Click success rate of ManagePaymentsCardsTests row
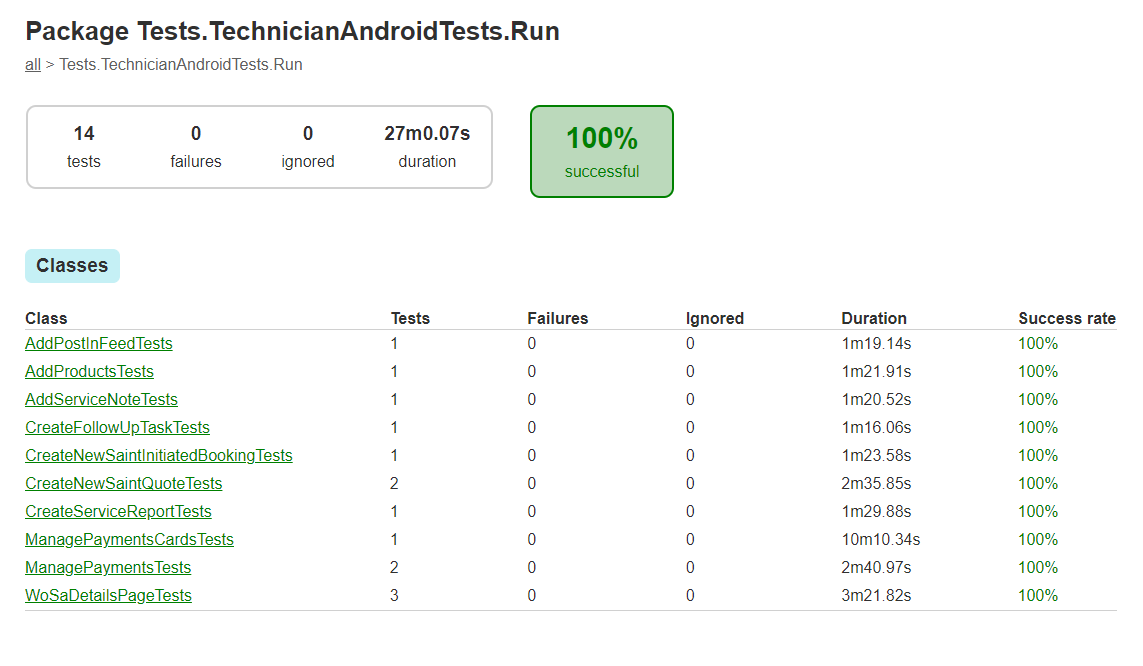Screen dimensions: 1143x666 point(1038,540)
